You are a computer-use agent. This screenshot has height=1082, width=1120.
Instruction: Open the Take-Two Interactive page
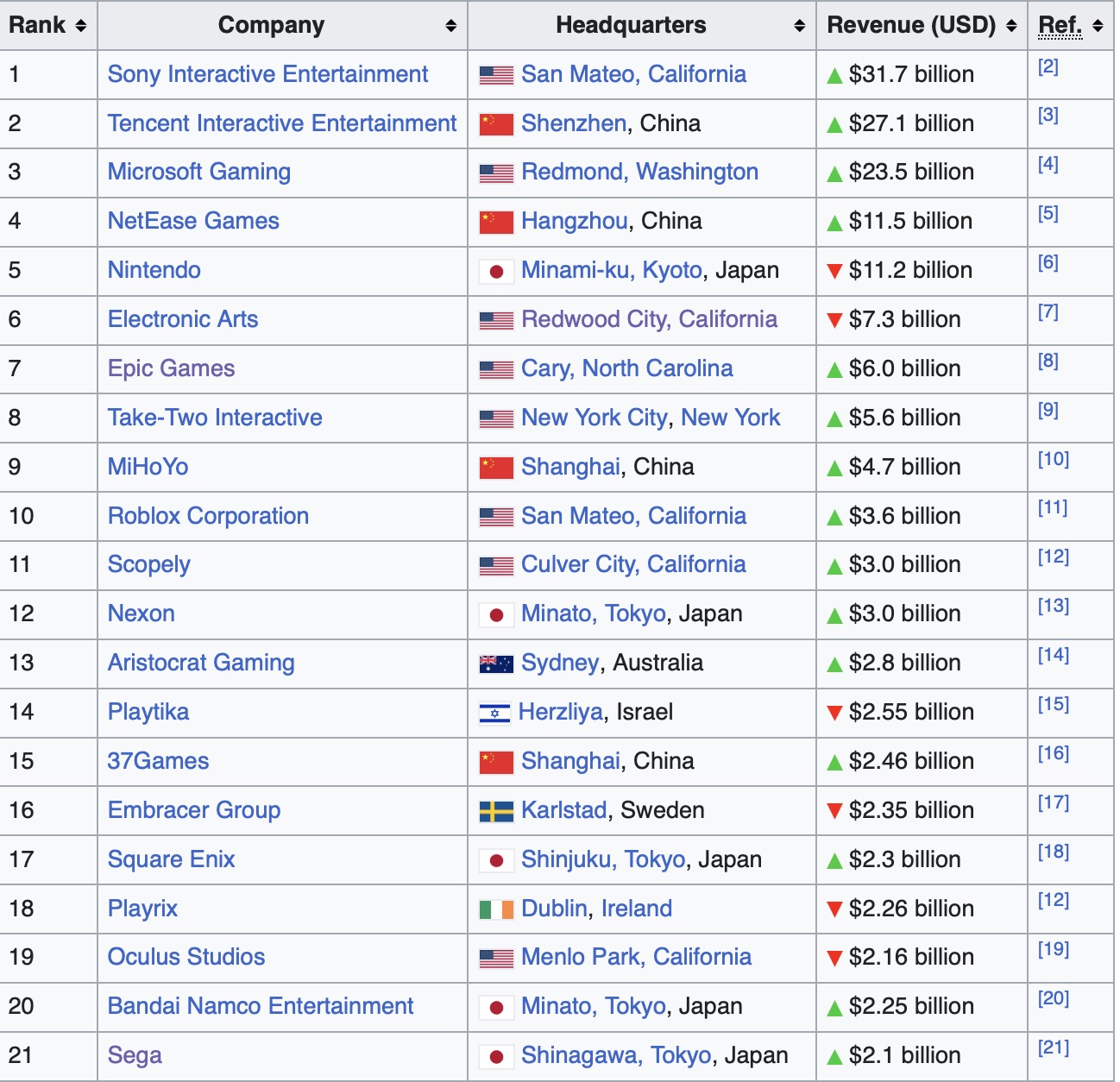(215, 418)
